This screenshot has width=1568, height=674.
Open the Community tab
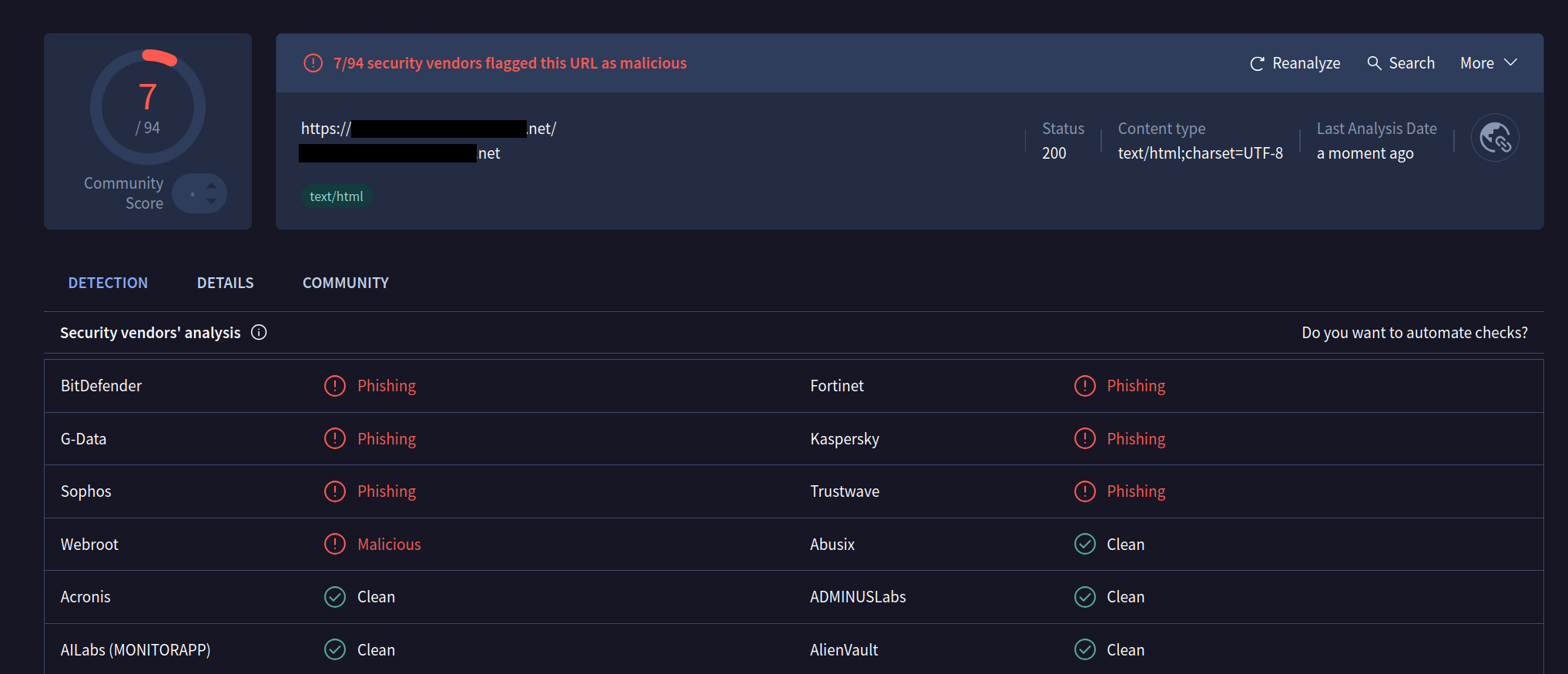click(346, 283)
